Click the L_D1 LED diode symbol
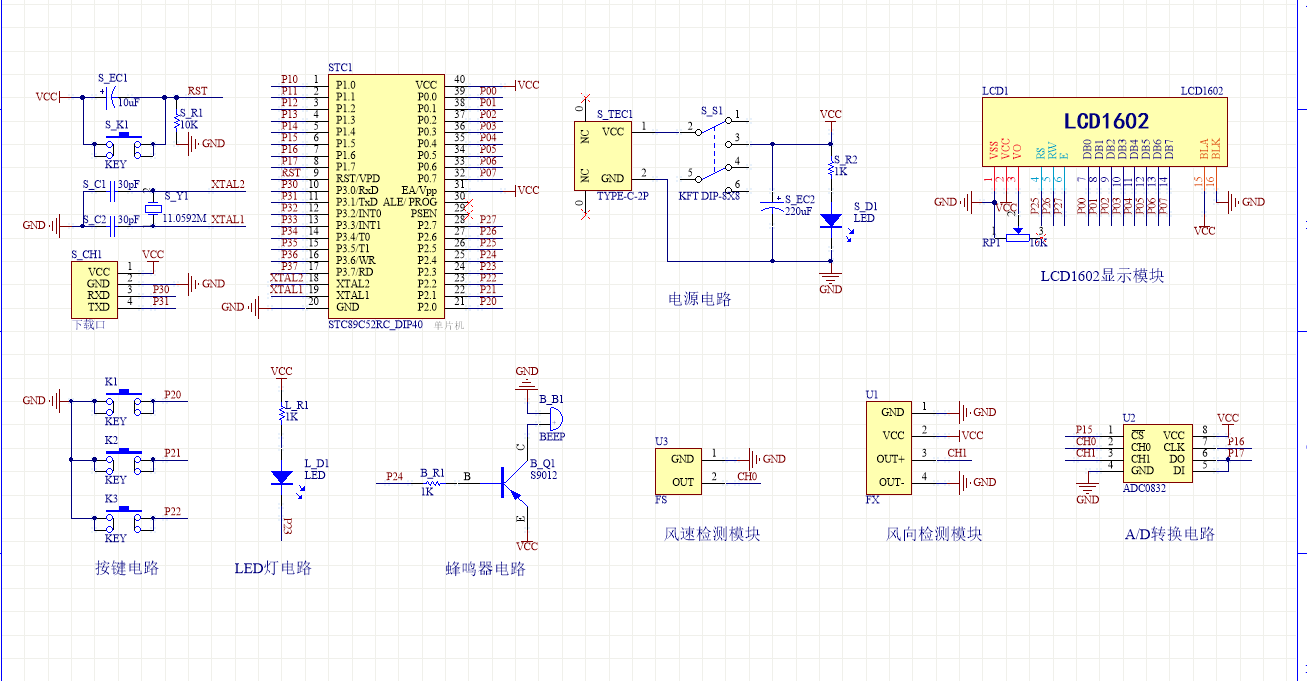The width and height of the screenshot is (1307, 681). point(282,478)
